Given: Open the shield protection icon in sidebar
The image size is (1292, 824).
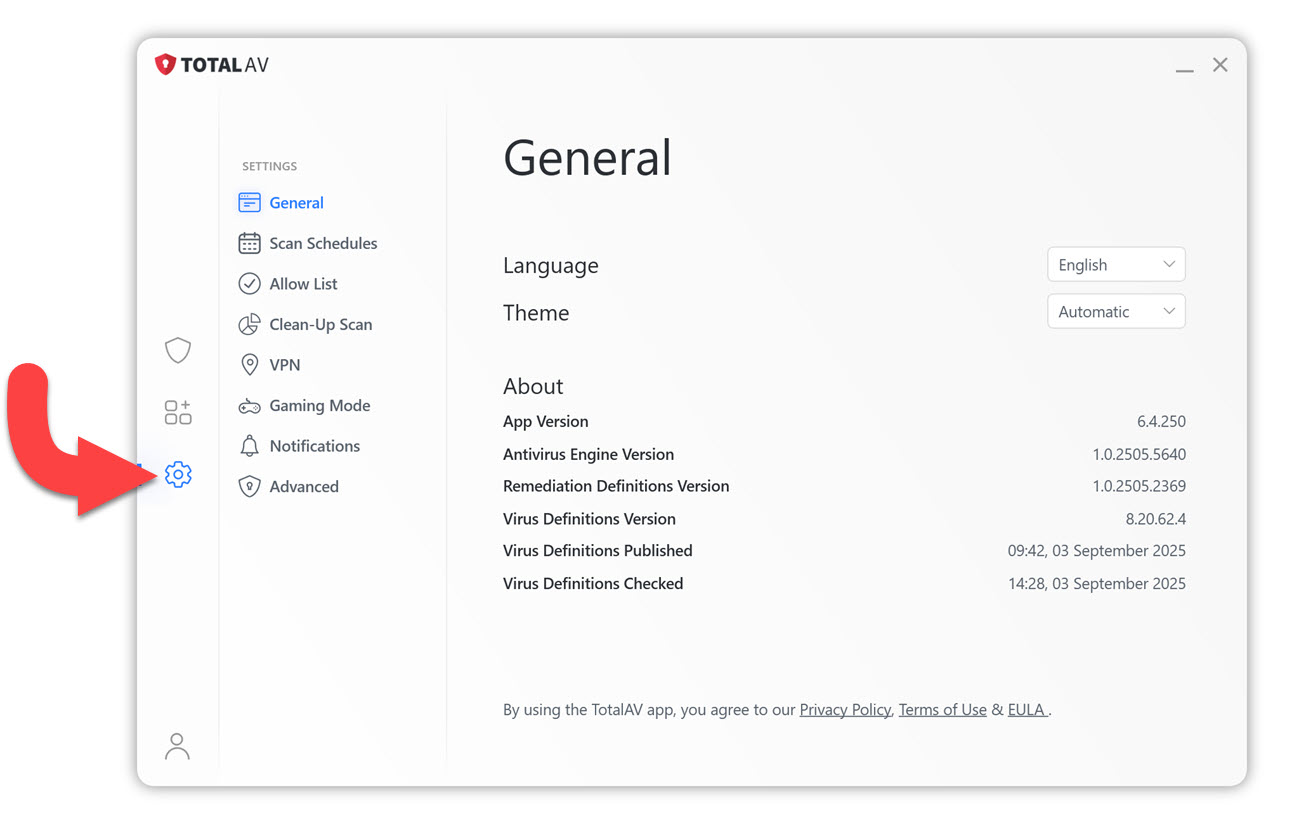Looking at the screenshot, I should pos(178,350).
